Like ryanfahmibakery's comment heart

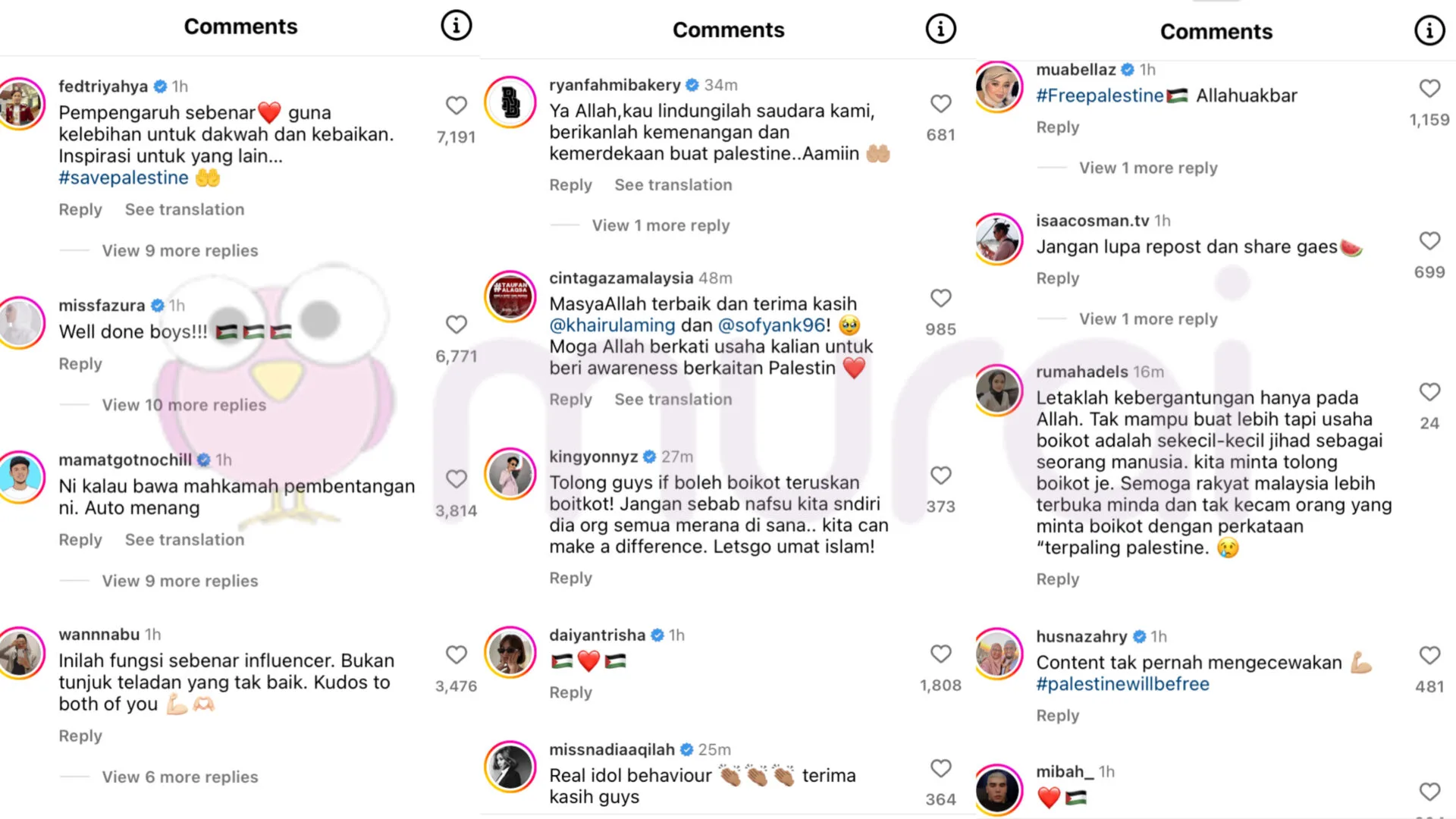[940, 103]
